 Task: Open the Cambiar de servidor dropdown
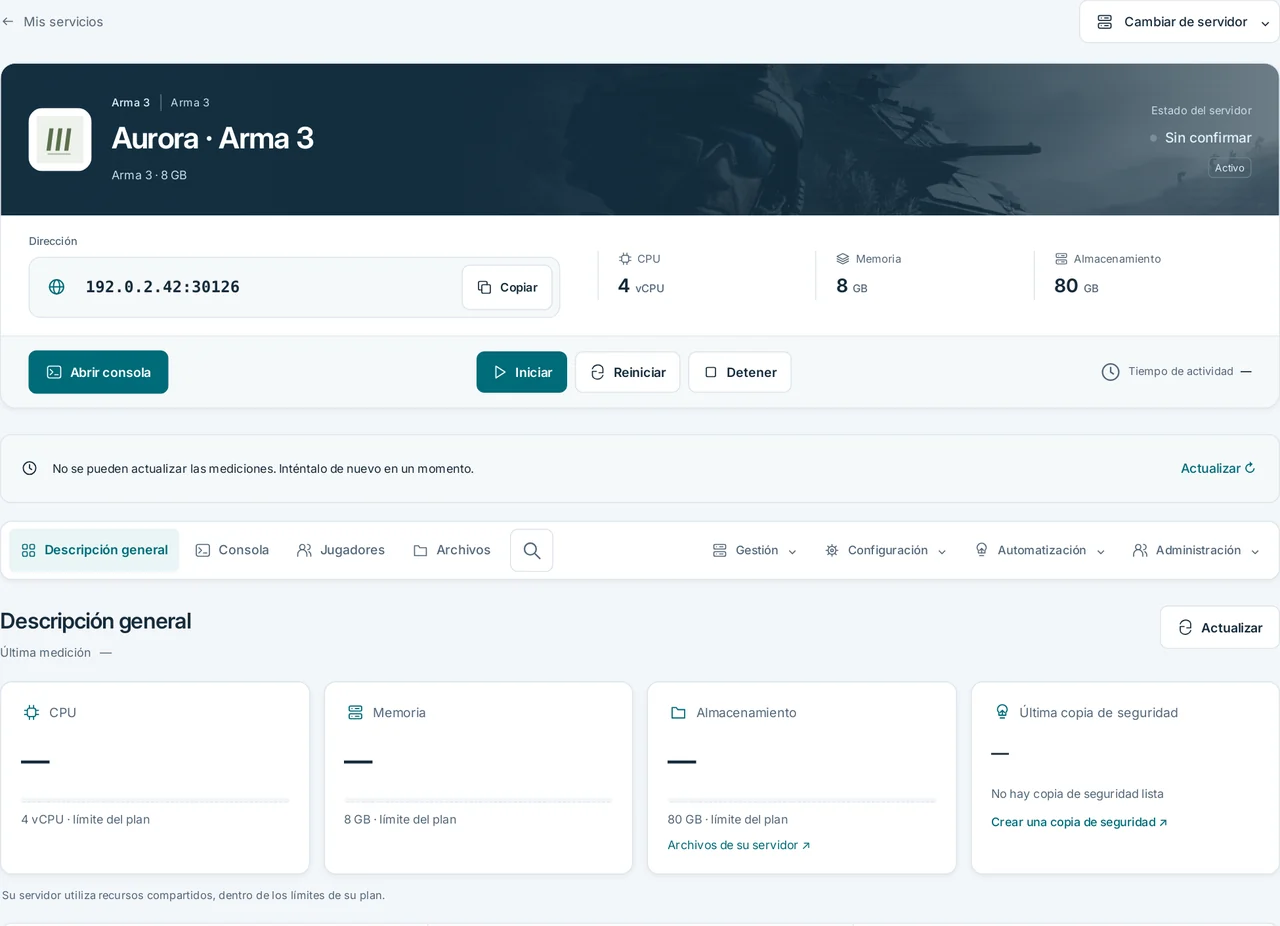click(1179, 22)
